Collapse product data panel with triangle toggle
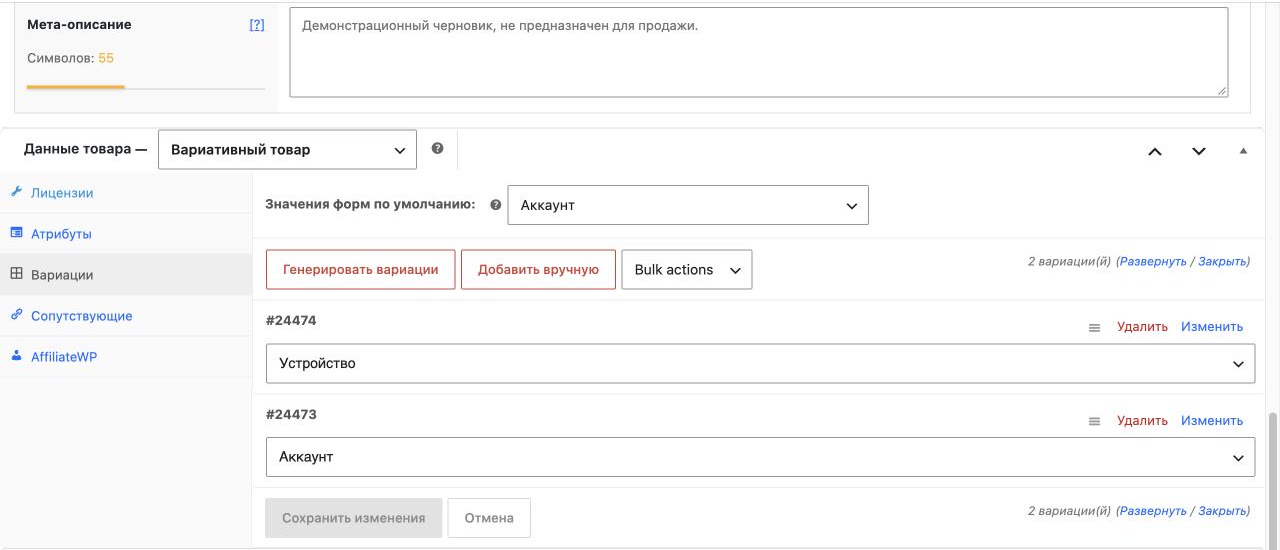This screenshot has height=550, width=1280. 1243,151
